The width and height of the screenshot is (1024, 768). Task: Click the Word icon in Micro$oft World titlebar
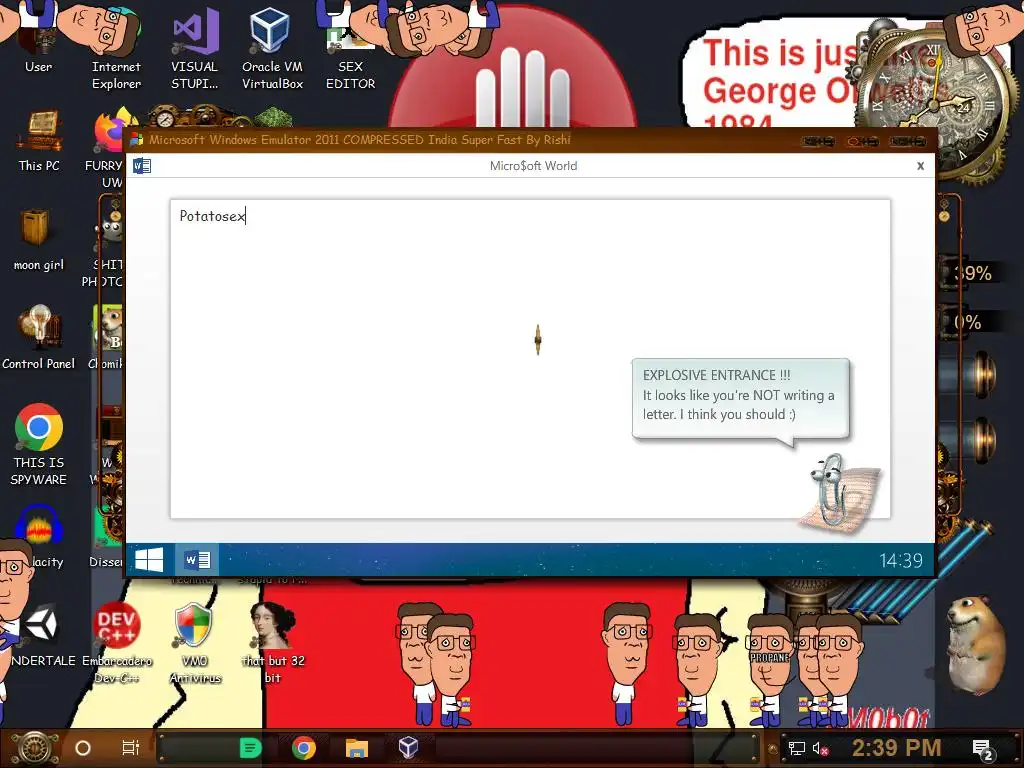pyautogui.click(x=142, y=166)
